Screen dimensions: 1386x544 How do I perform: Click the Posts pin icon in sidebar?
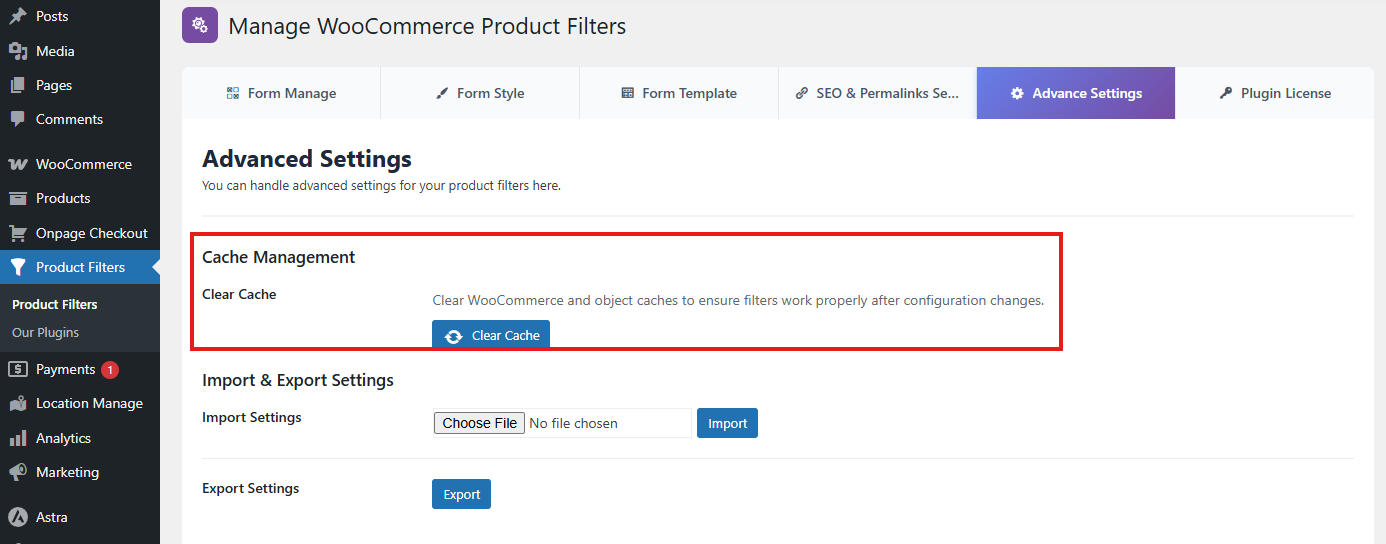pyautogui.click(x=18, y=16)
